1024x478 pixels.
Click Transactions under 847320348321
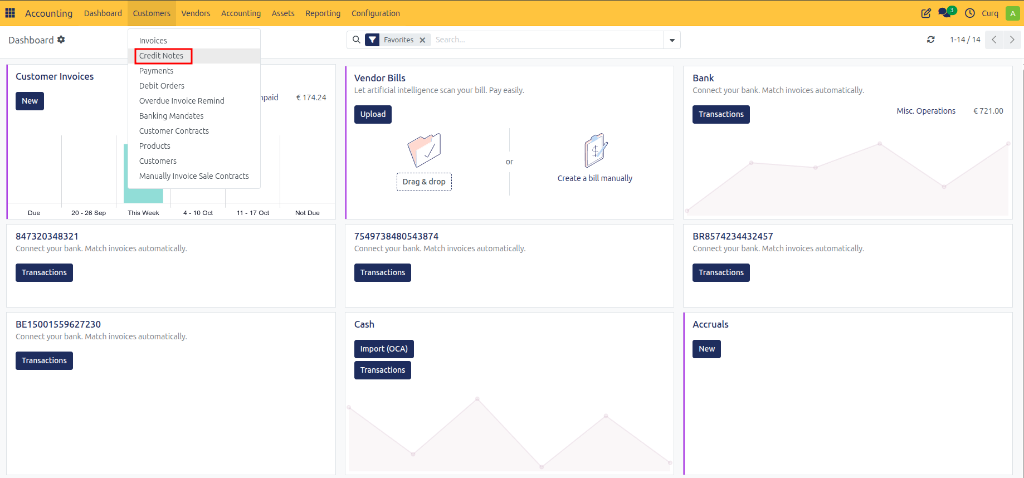[44, 272]
